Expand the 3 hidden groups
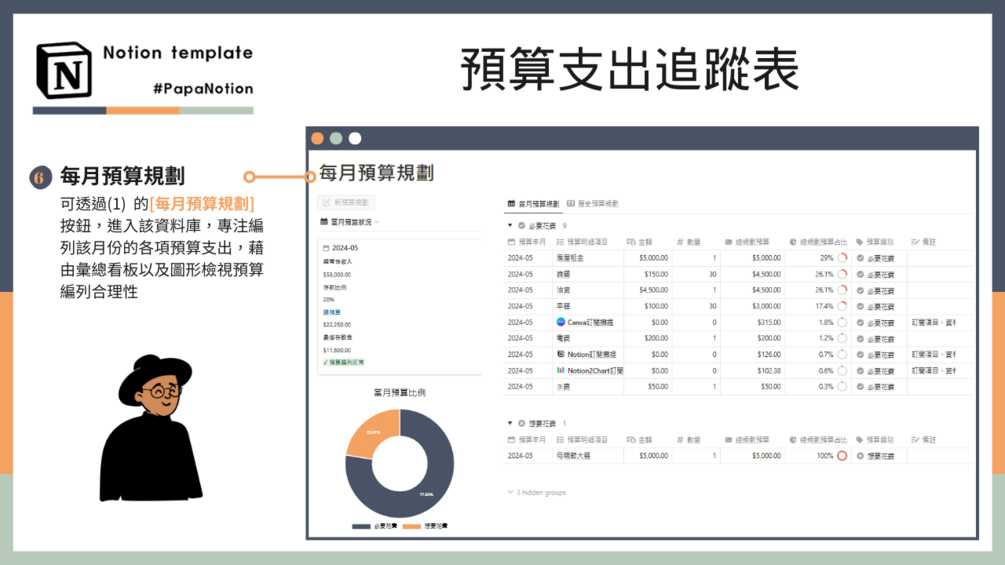 [537, 493]
